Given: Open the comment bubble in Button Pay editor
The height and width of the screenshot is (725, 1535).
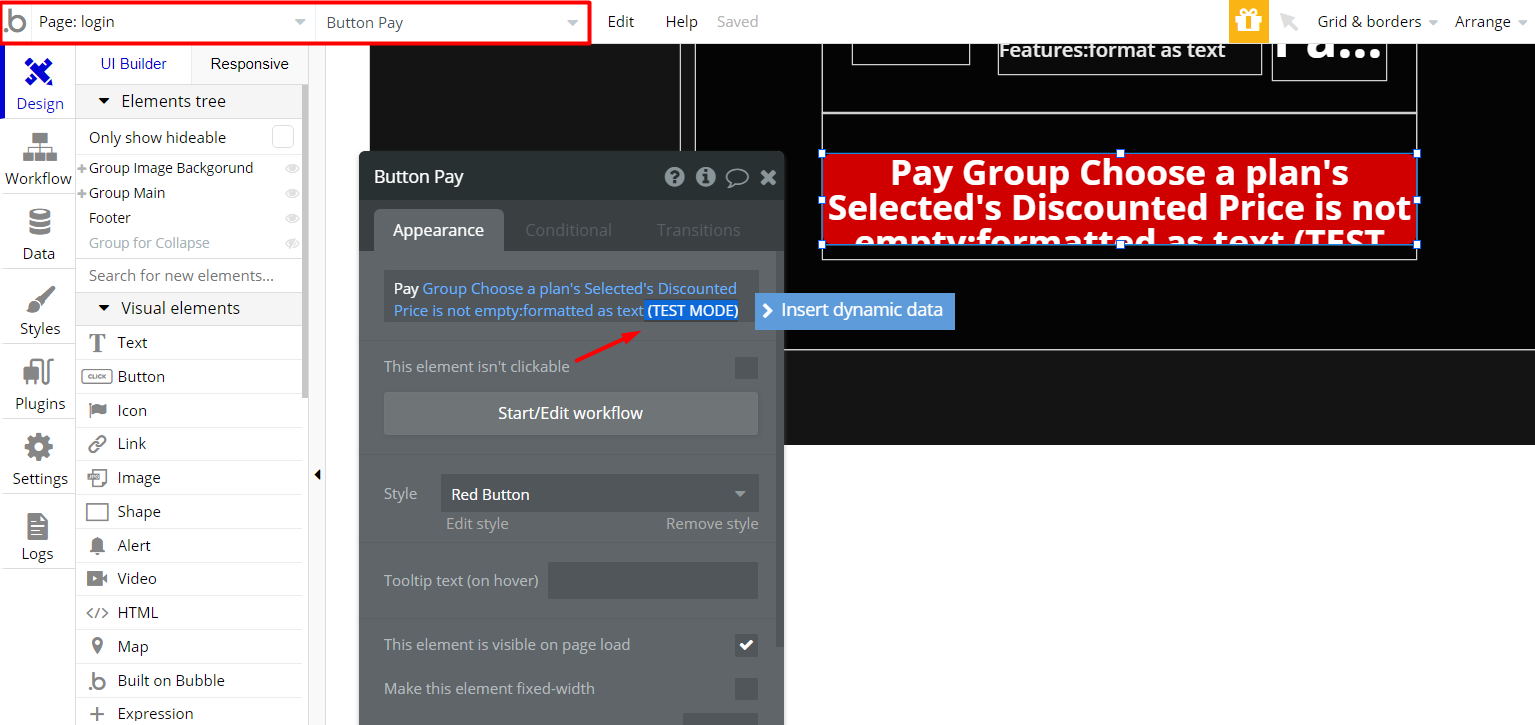Looking at the screenshot, I should click(737, 177).
